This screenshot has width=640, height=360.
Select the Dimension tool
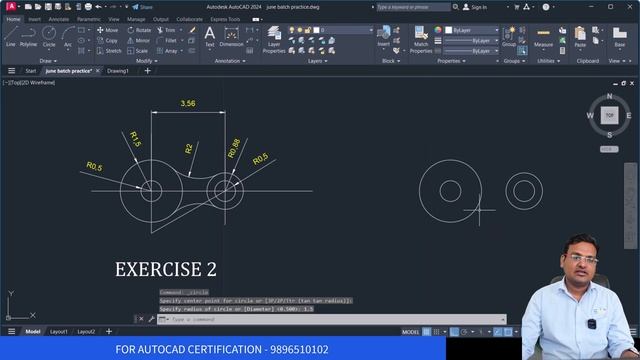coord(231,36)
